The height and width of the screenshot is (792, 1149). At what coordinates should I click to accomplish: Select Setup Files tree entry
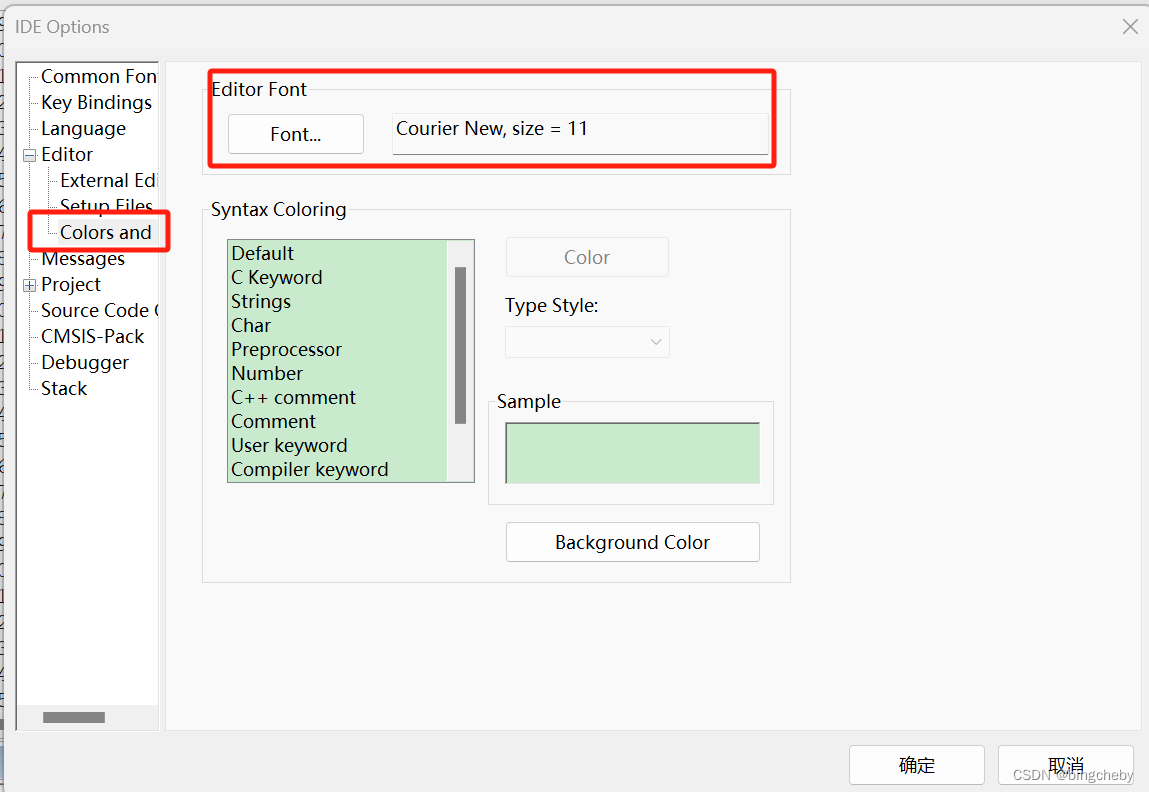tap(106, 206)
